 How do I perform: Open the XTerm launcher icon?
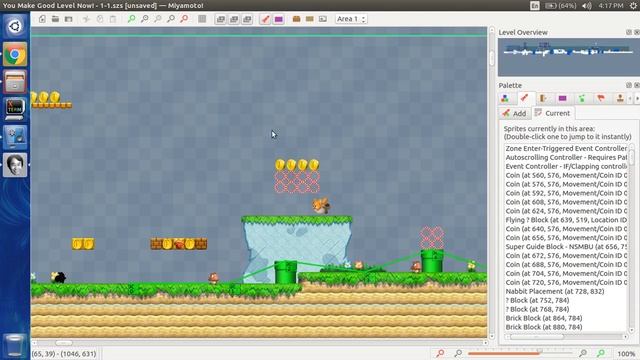pos(15,109)
